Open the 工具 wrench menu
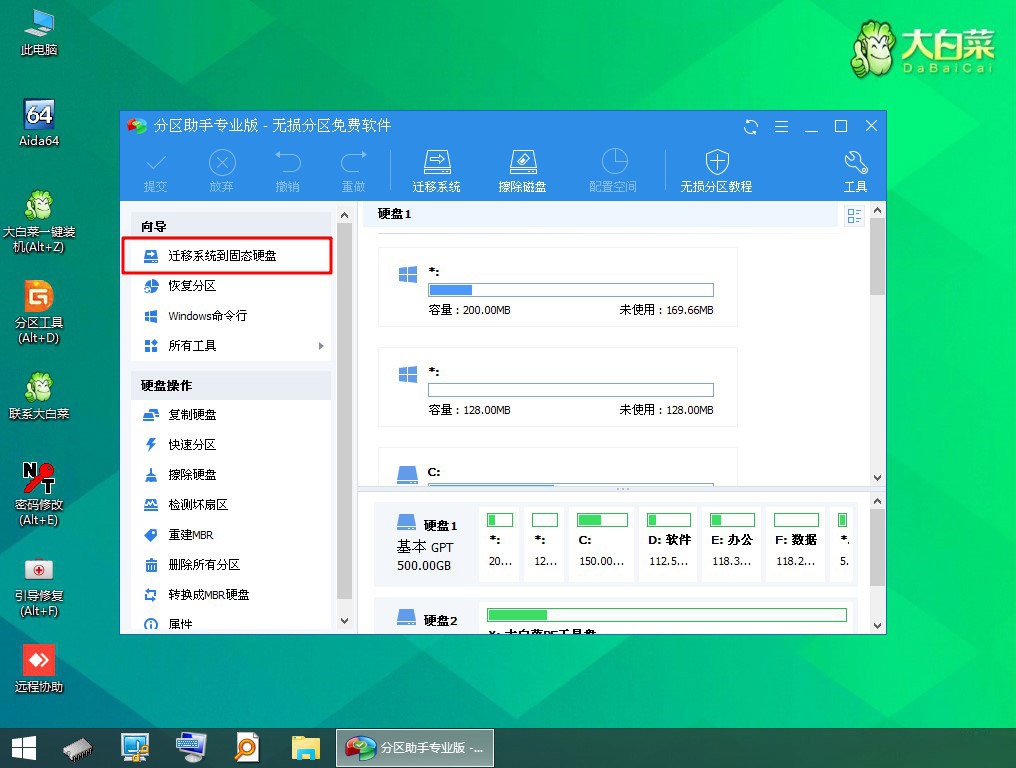 click(856, 169)
